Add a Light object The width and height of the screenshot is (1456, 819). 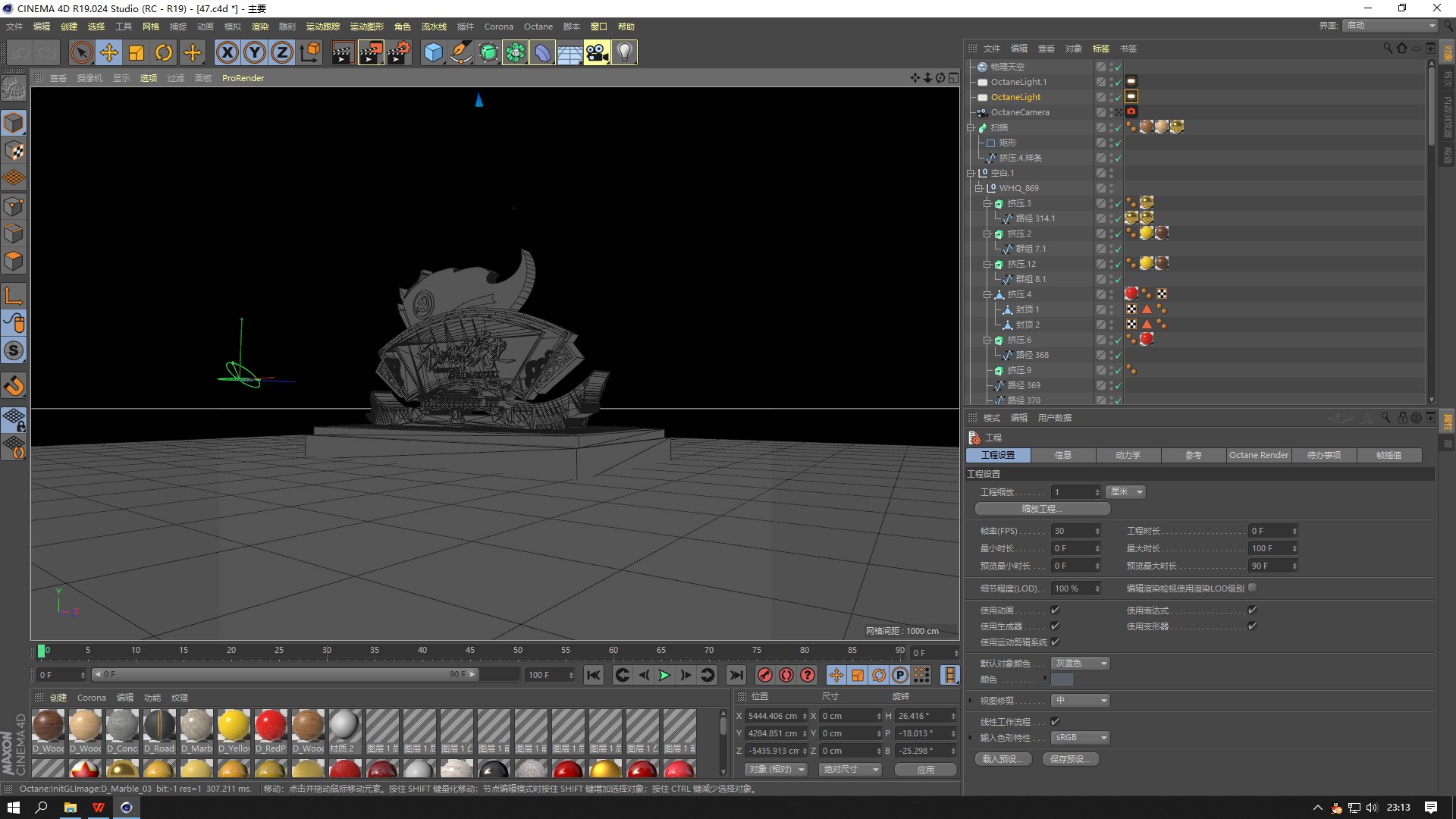[x=624, y=52]
